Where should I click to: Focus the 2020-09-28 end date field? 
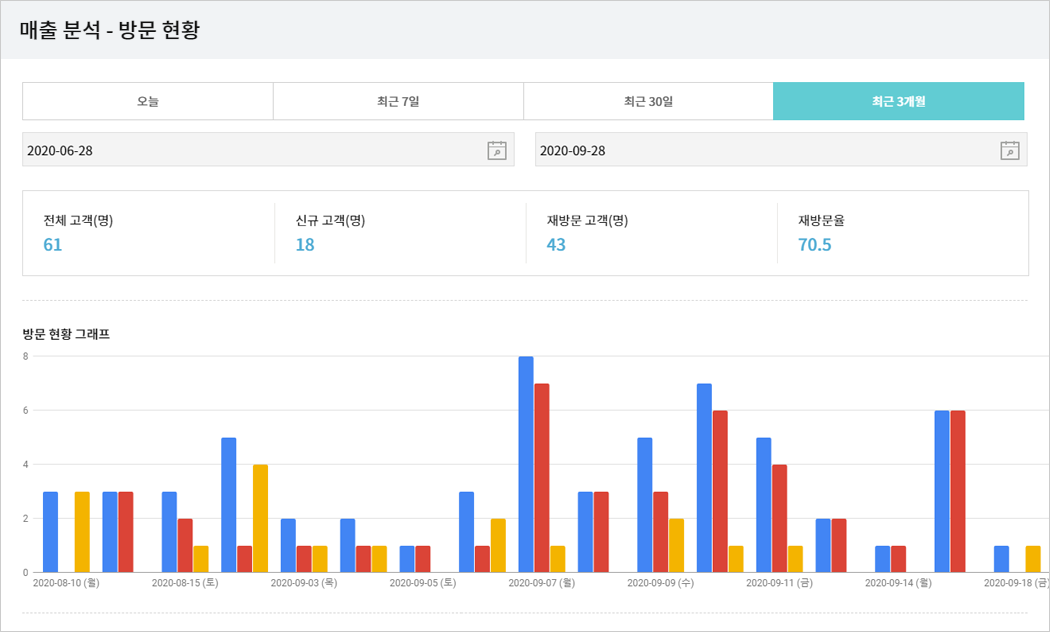click(760, 151)
